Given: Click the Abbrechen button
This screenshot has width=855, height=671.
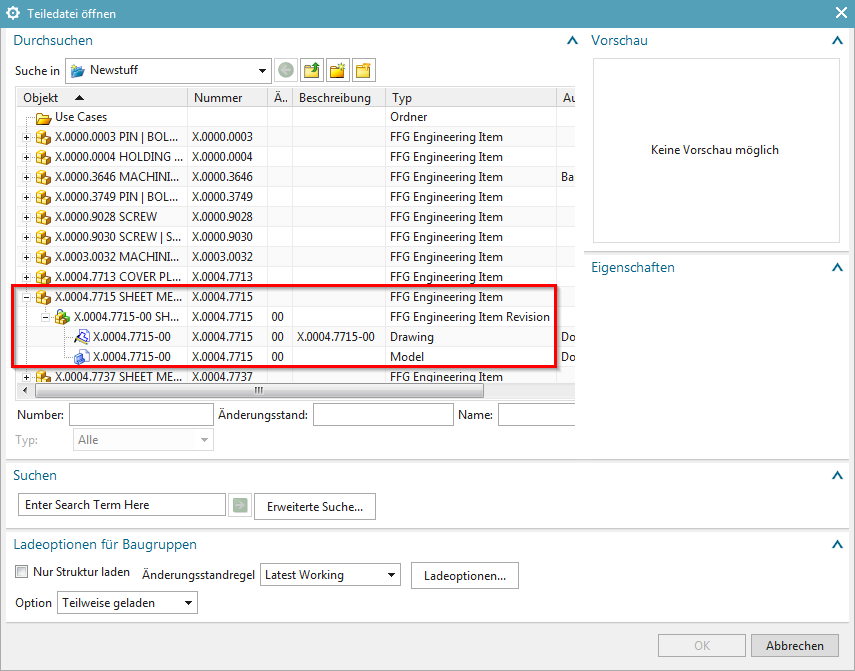Looking at the screenshot, I should click(x=795, y=646).
